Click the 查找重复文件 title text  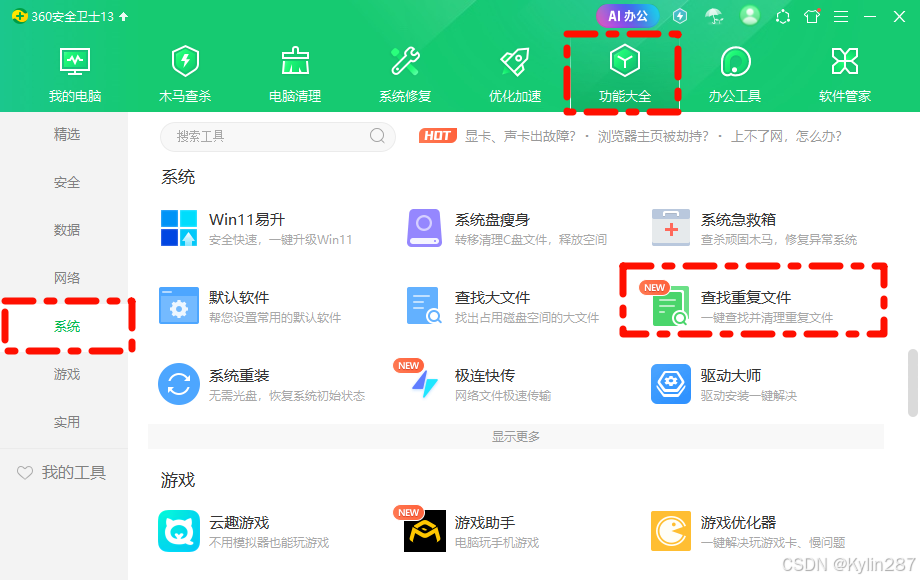click(x=746, y=297)
